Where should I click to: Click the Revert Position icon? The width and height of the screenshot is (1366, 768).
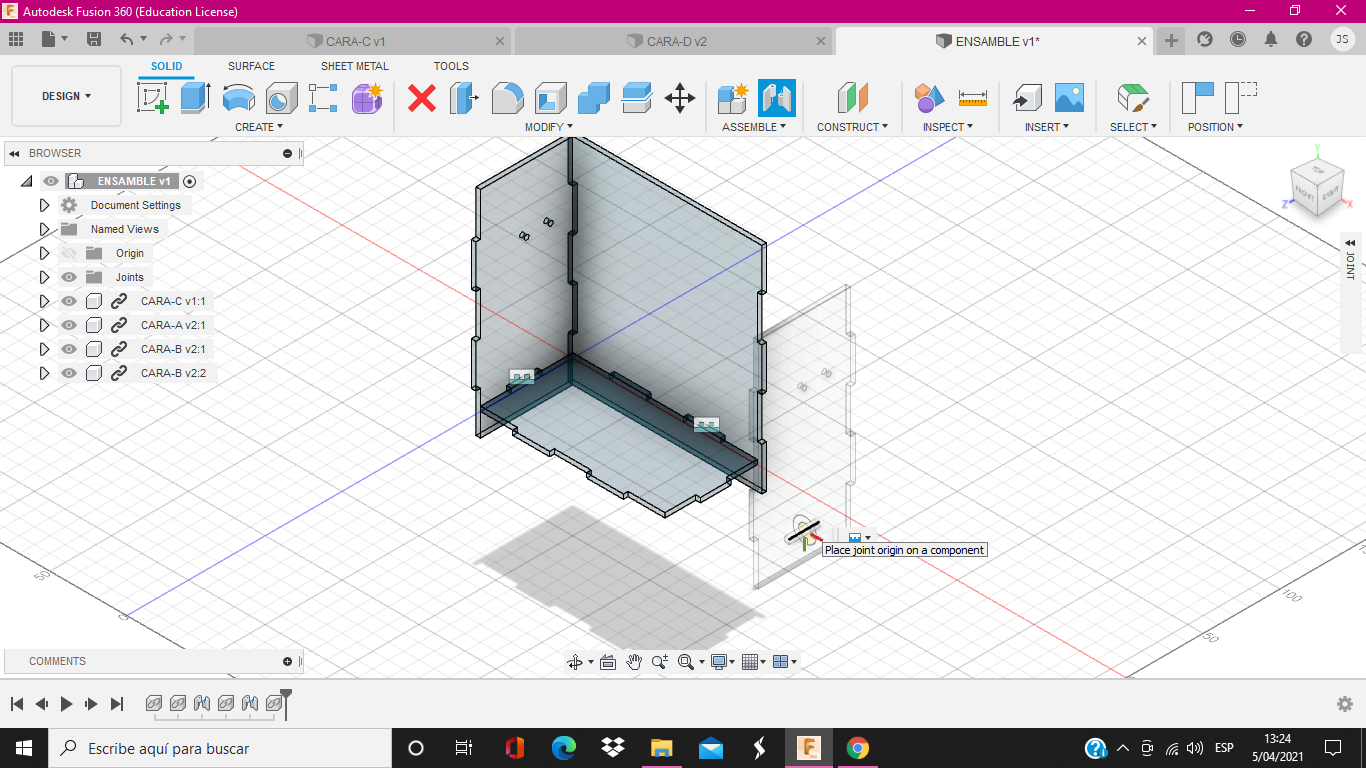1240,98
